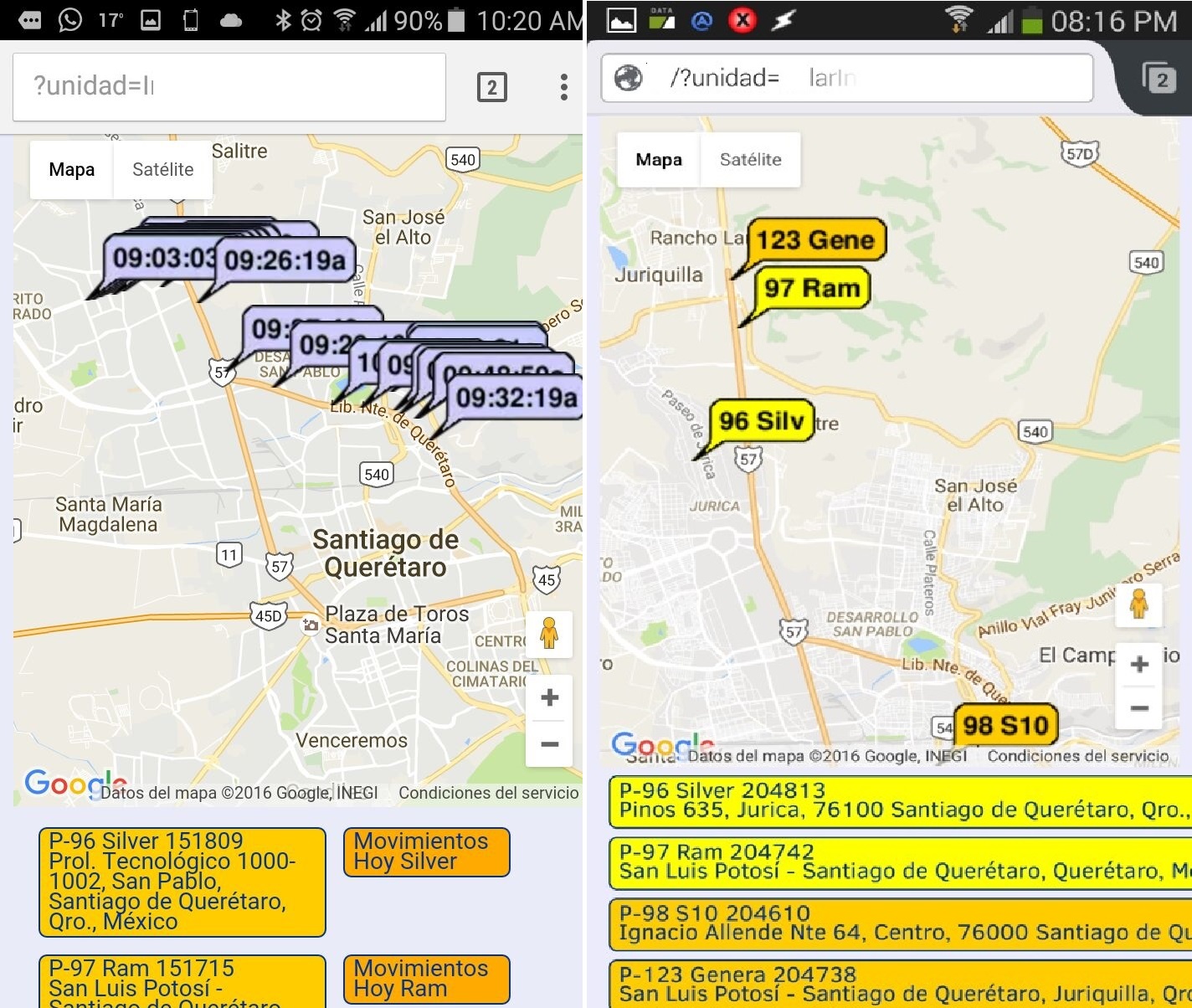Open the left browser's three-dot menu
The image size is (1192, 1008).
563,87
